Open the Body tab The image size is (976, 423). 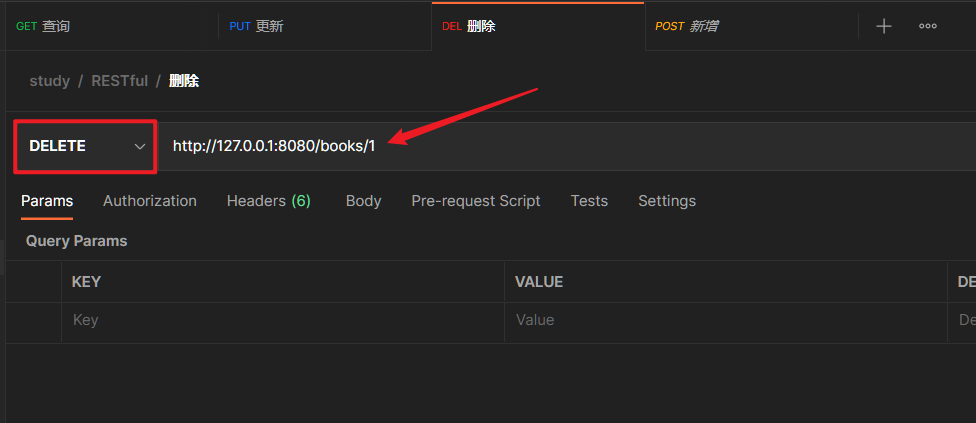(363, 201)
